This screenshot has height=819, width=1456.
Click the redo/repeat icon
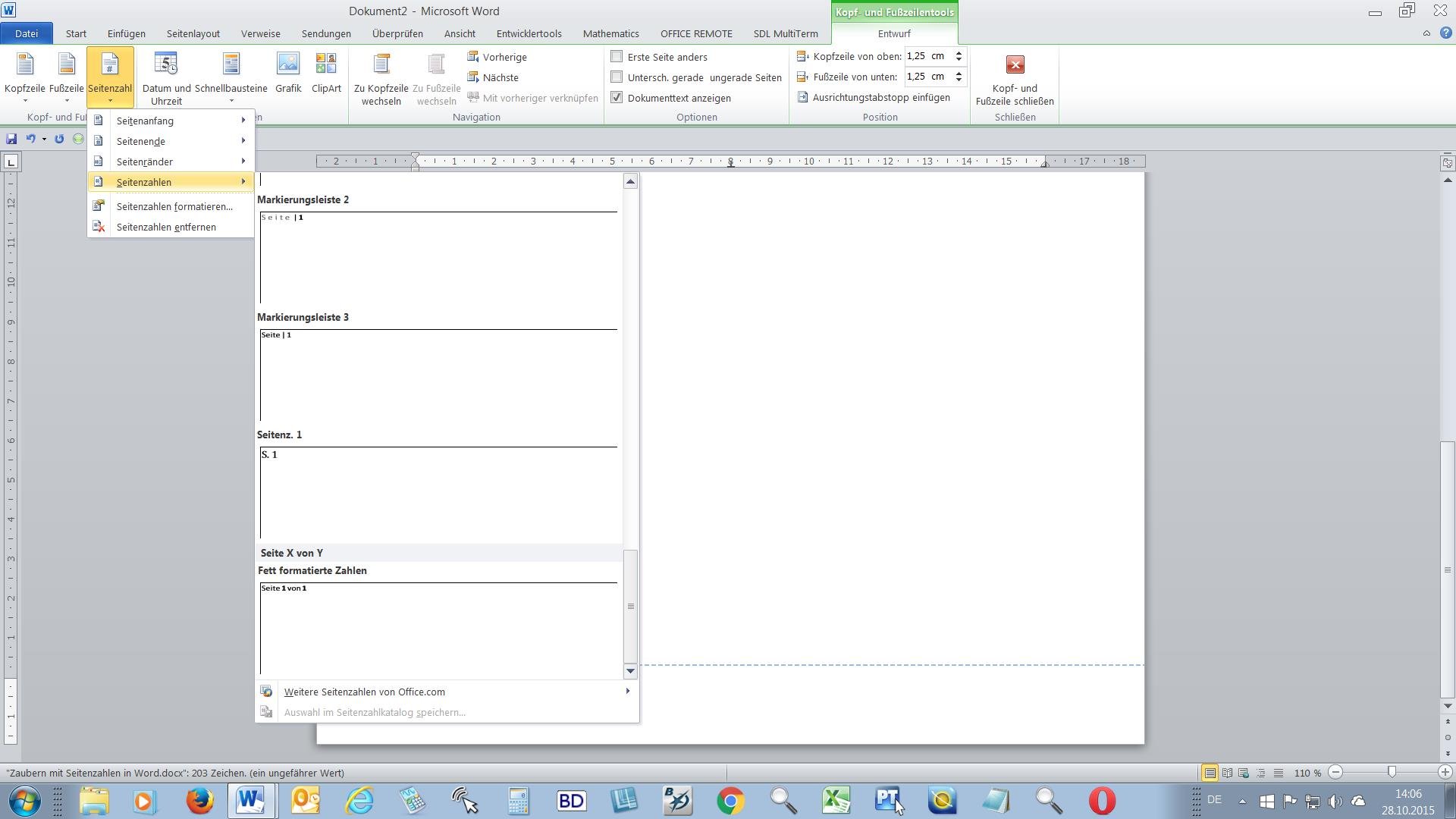[59, 139]
